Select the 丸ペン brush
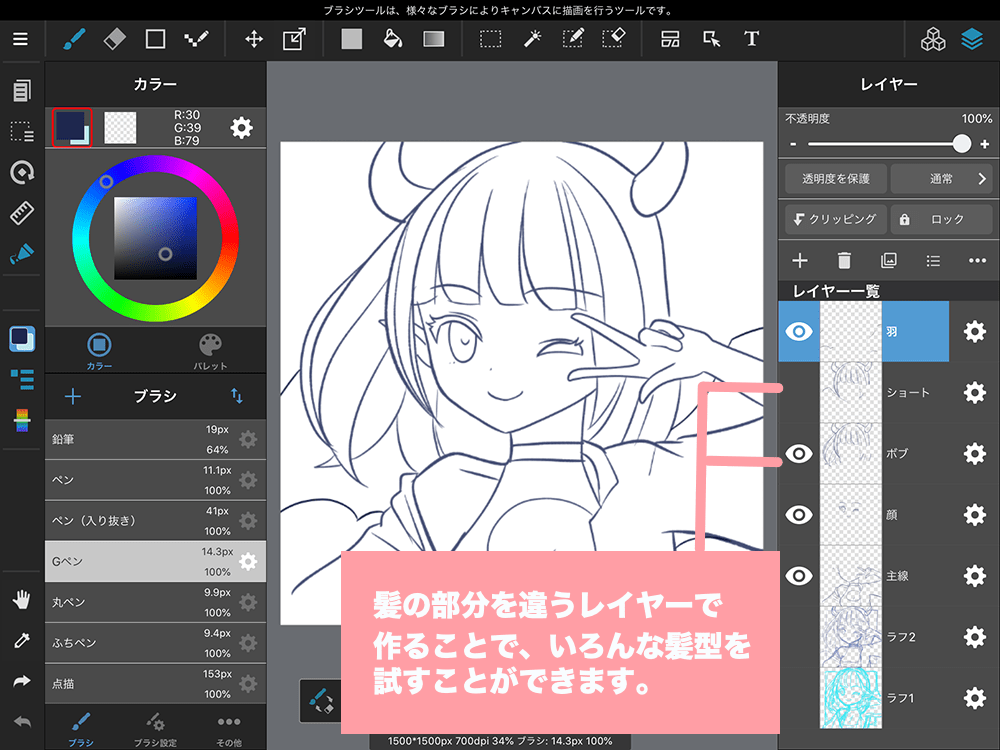 pyautogui.click(x=155, y=602)
